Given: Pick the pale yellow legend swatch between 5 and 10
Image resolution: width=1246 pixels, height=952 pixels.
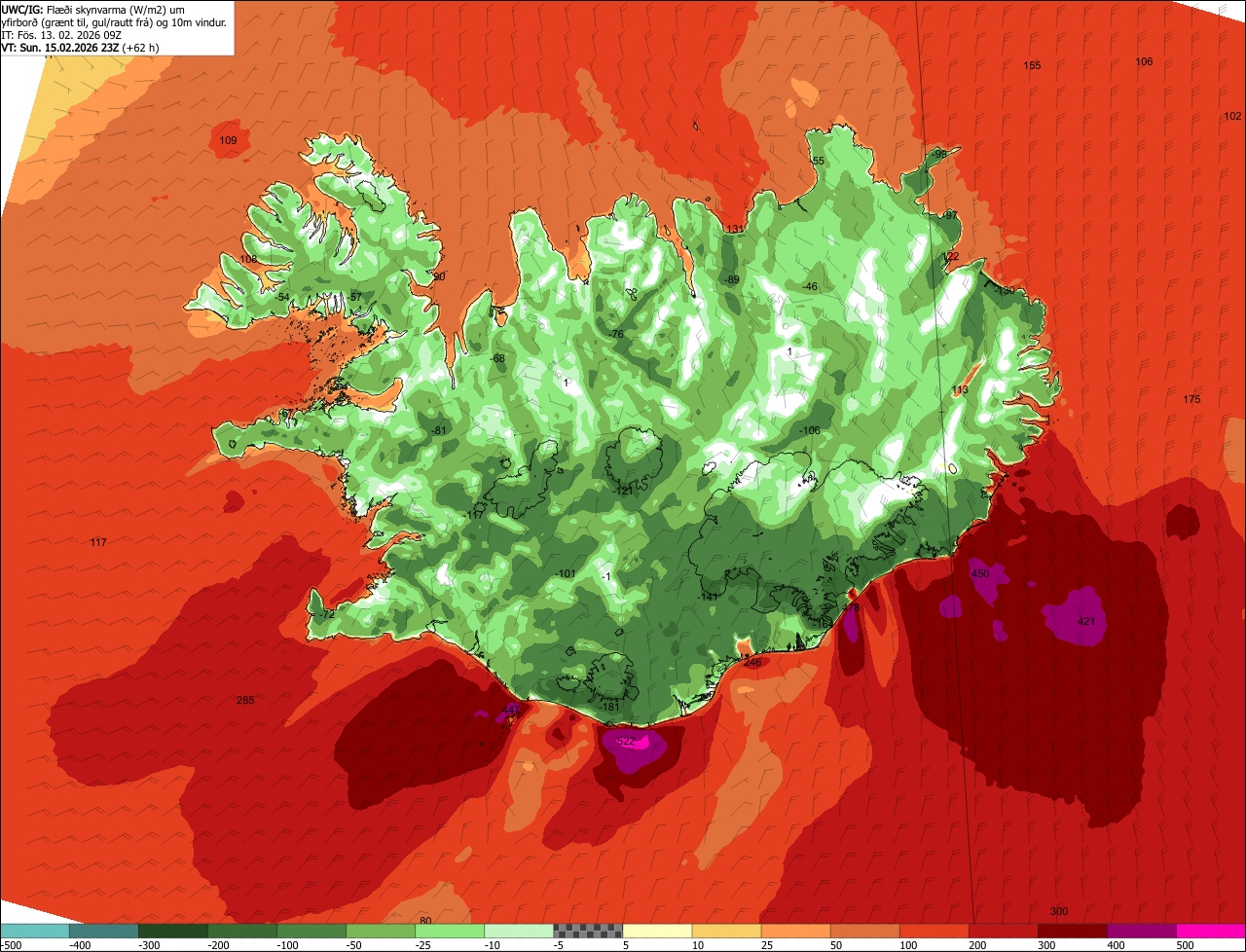Looking at the screenshot, I should [657, 931].
